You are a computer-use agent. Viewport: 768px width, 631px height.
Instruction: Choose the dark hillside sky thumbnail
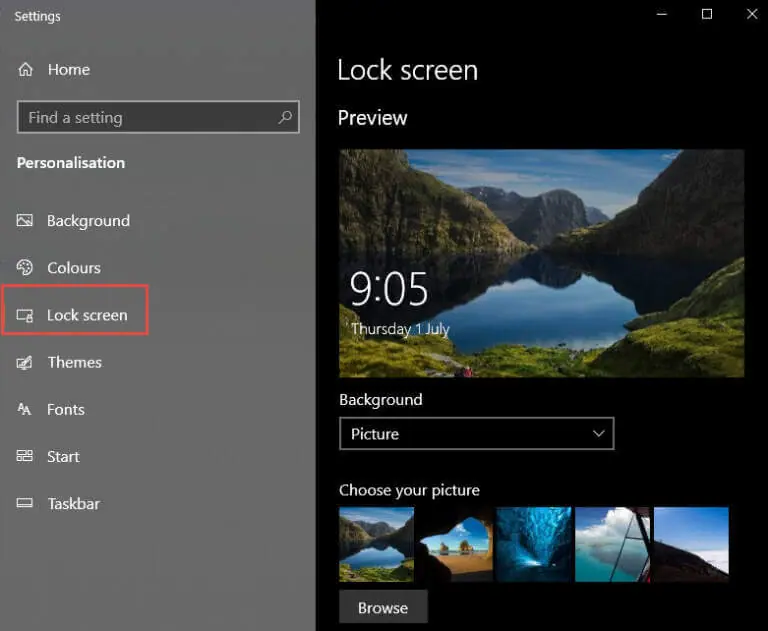click(691, 544)
